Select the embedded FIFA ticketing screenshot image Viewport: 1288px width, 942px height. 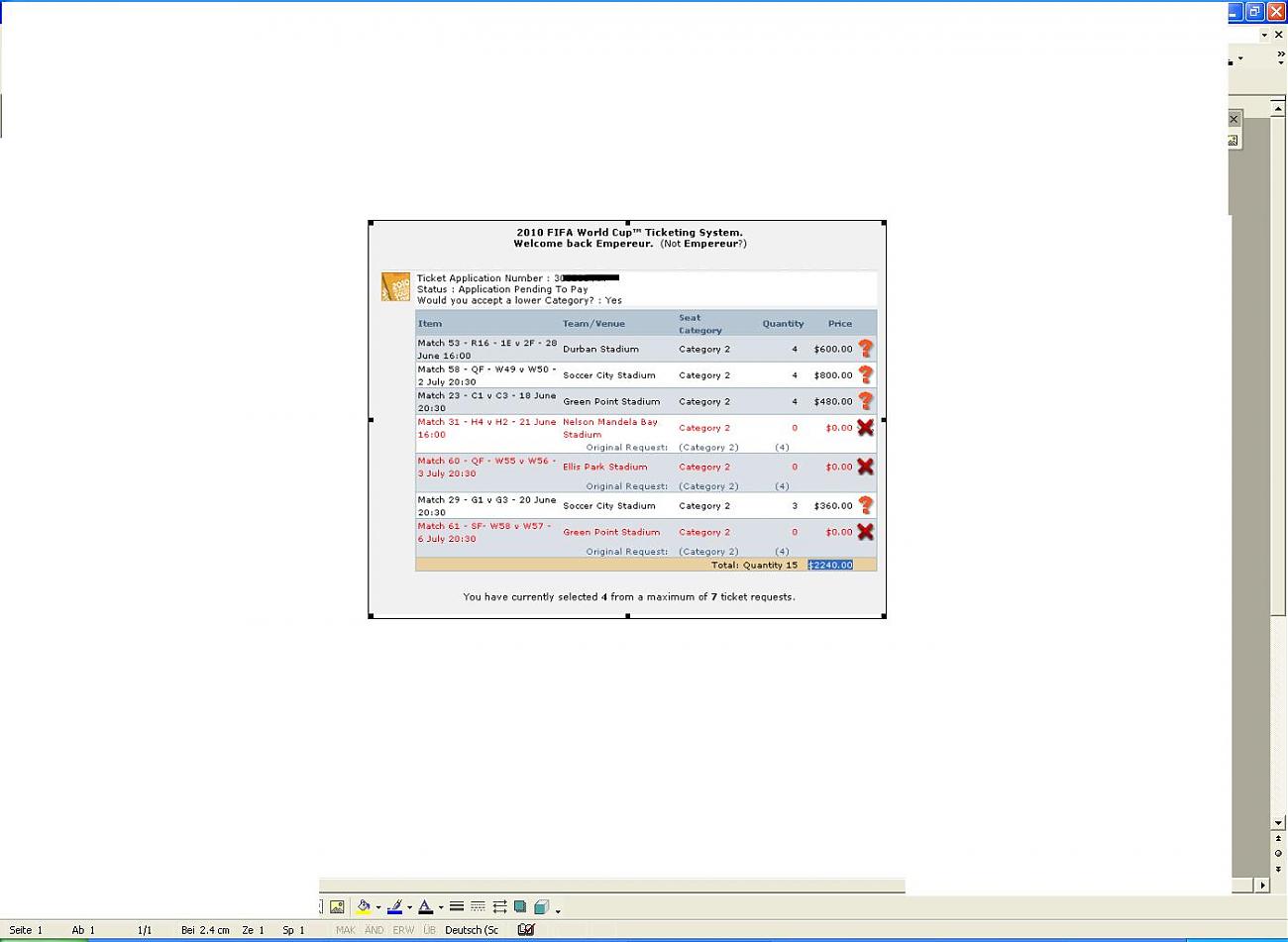click(626, 419)
